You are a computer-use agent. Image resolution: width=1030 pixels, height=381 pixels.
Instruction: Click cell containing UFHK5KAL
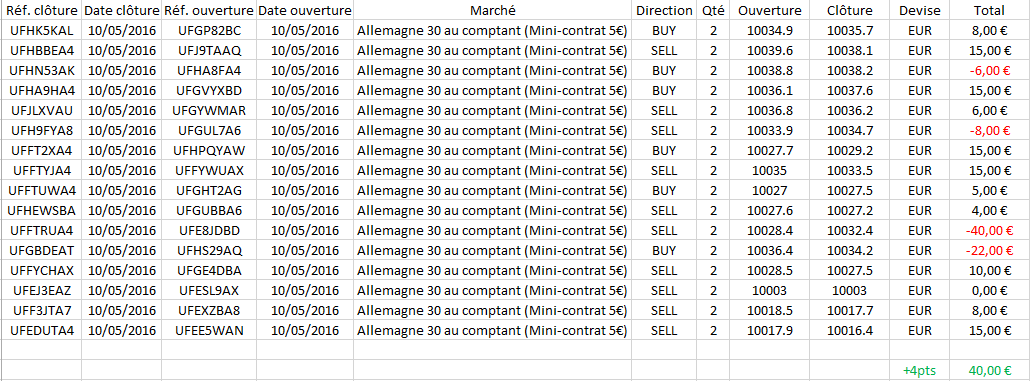coord(42,30)
